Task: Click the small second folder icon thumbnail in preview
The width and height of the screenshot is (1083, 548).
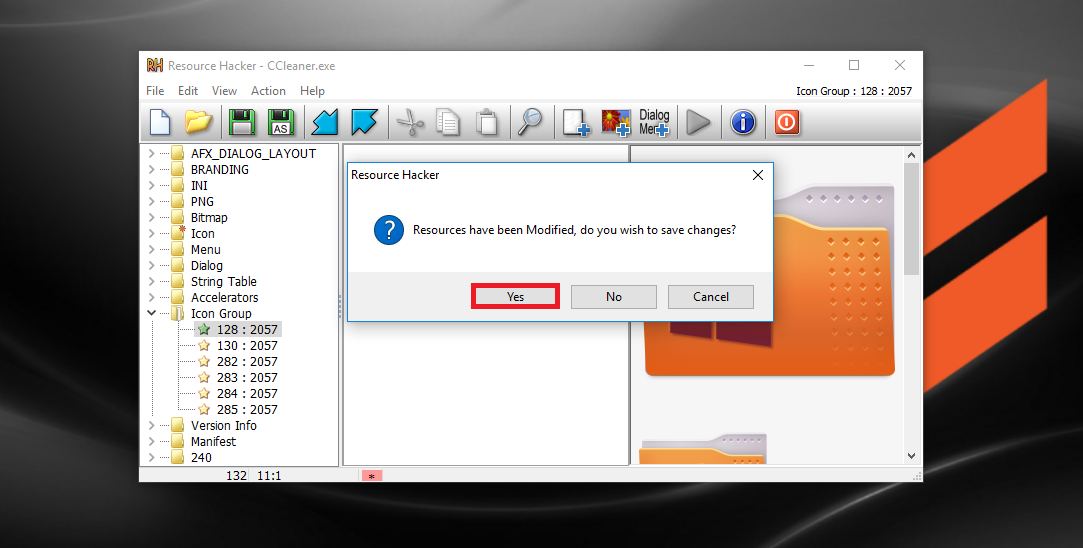Action: point(703,449)
